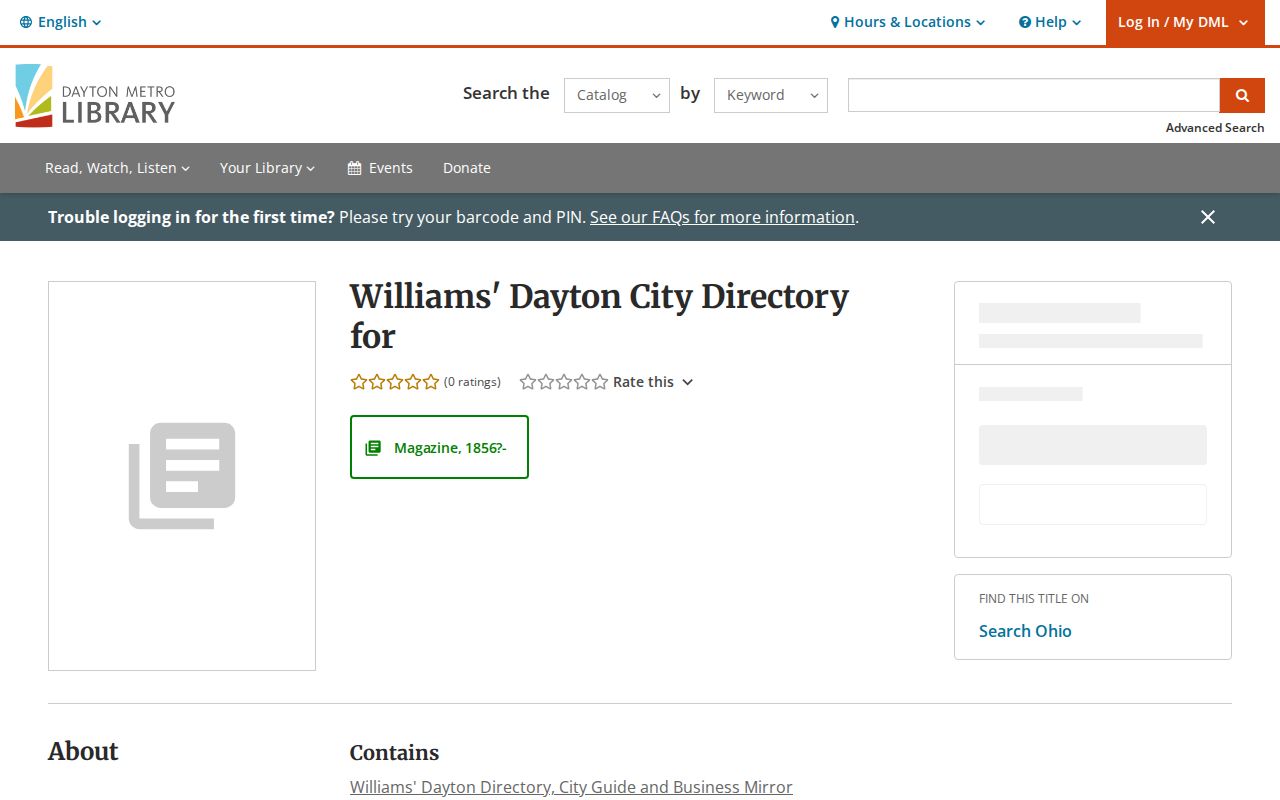The height and width of the screenshot is (800, 1280).
Task: Open the Your Library menu
Action: [267, 168]
